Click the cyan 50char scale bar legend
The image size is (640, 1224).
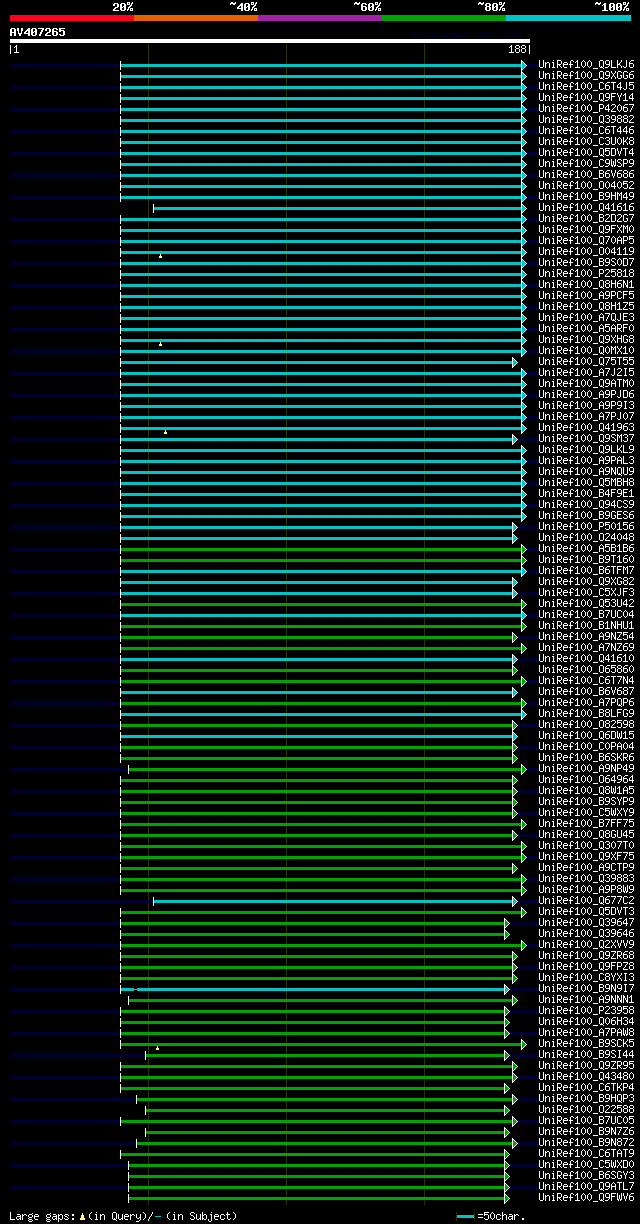466,1216
